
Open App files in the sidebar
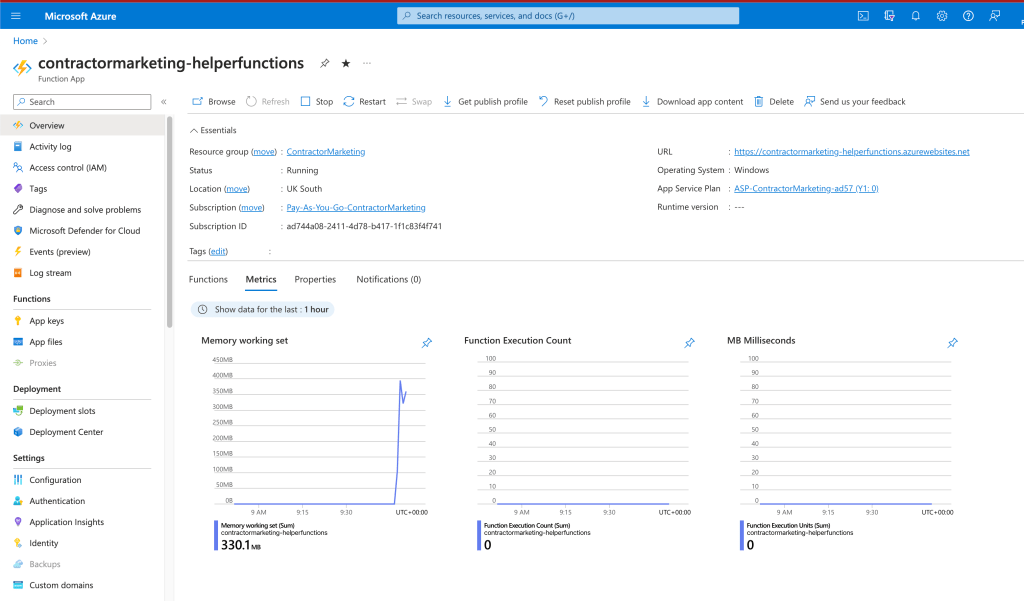pos(82,342)
